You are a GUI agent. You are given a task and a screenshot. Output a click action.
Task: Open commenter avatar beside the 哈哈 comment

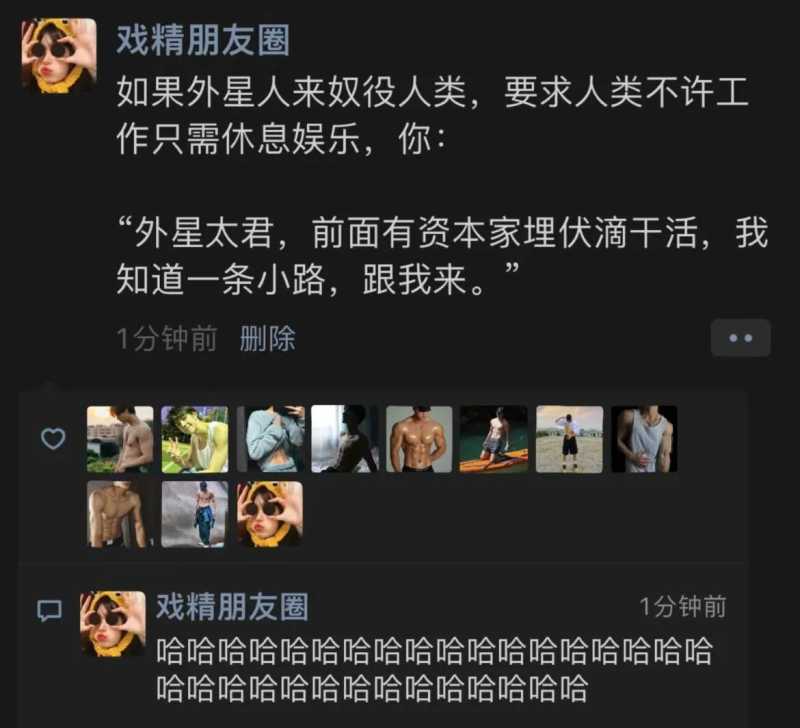click(113, 623)
